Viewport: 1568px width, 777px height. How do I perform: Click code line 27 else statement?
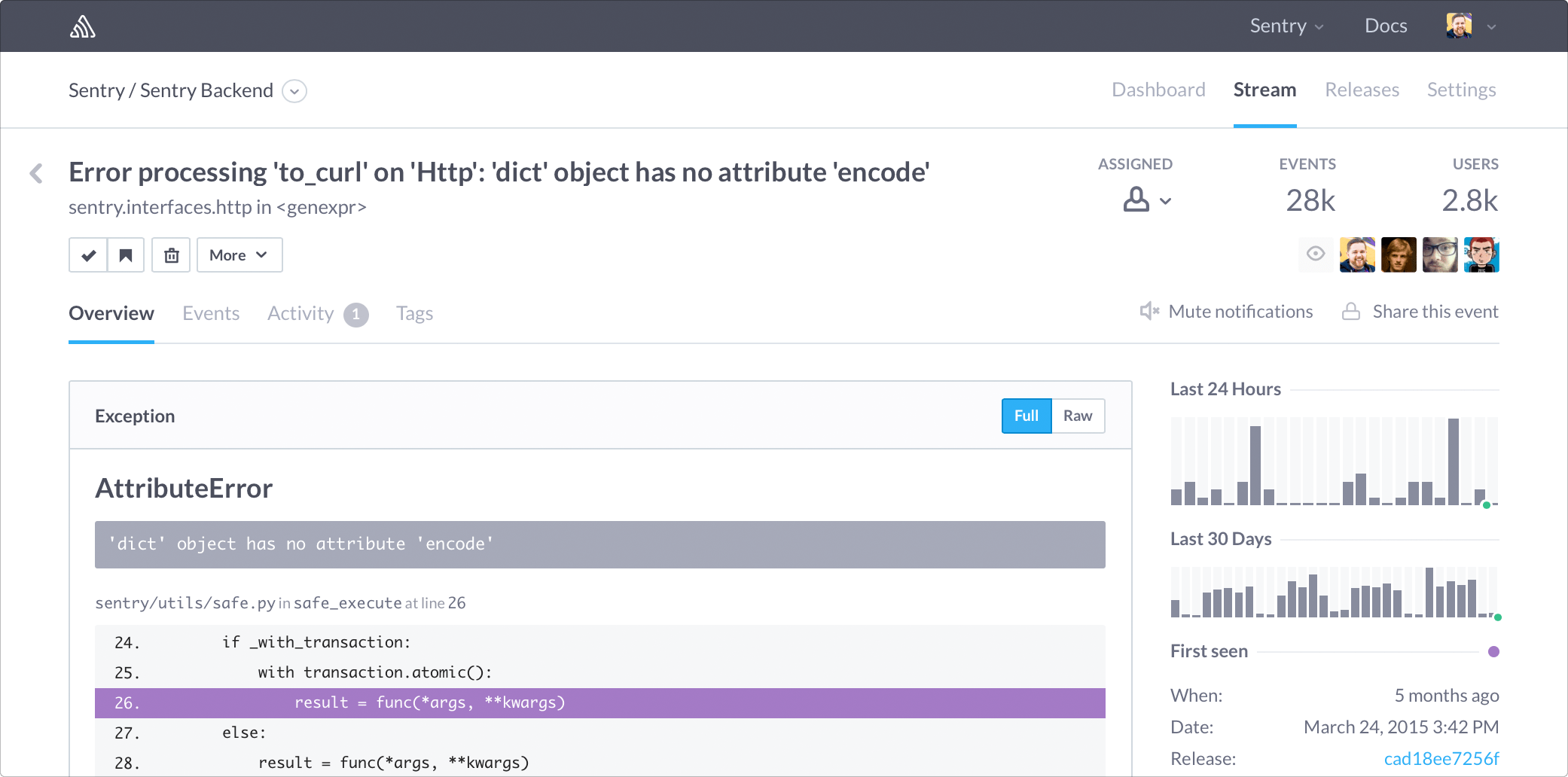[600, 733]
